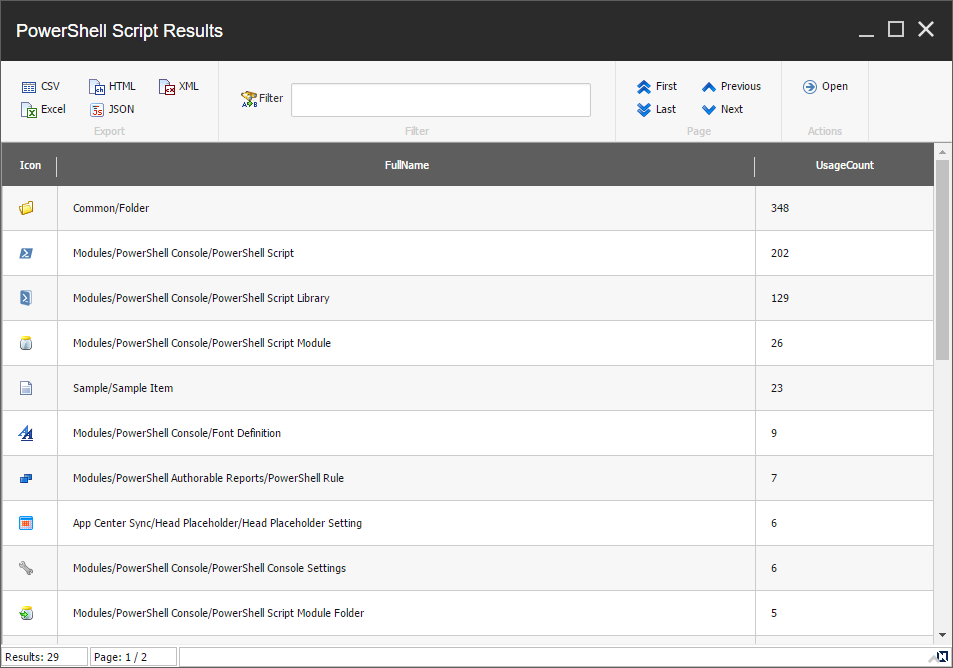Click the Filter icon button
The image size is (953, 668).
(262, 98)
